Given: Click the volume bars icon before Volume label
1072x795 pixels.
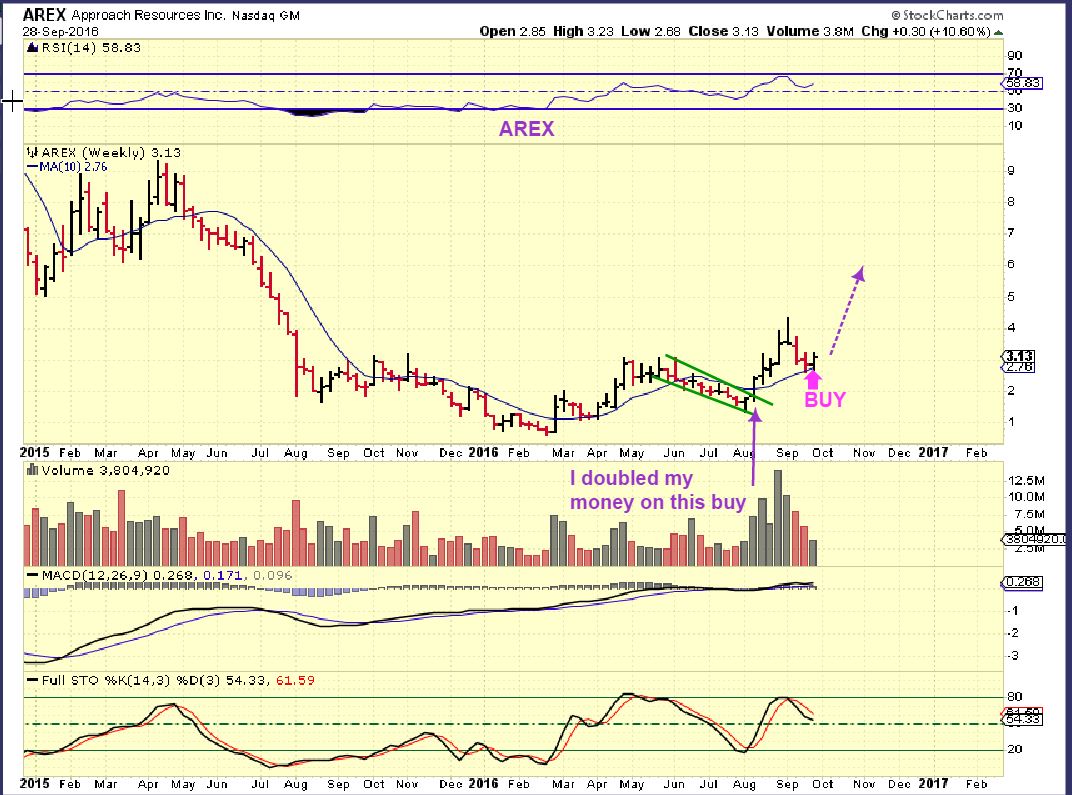Looking at the screenshot, I should 32,470.
